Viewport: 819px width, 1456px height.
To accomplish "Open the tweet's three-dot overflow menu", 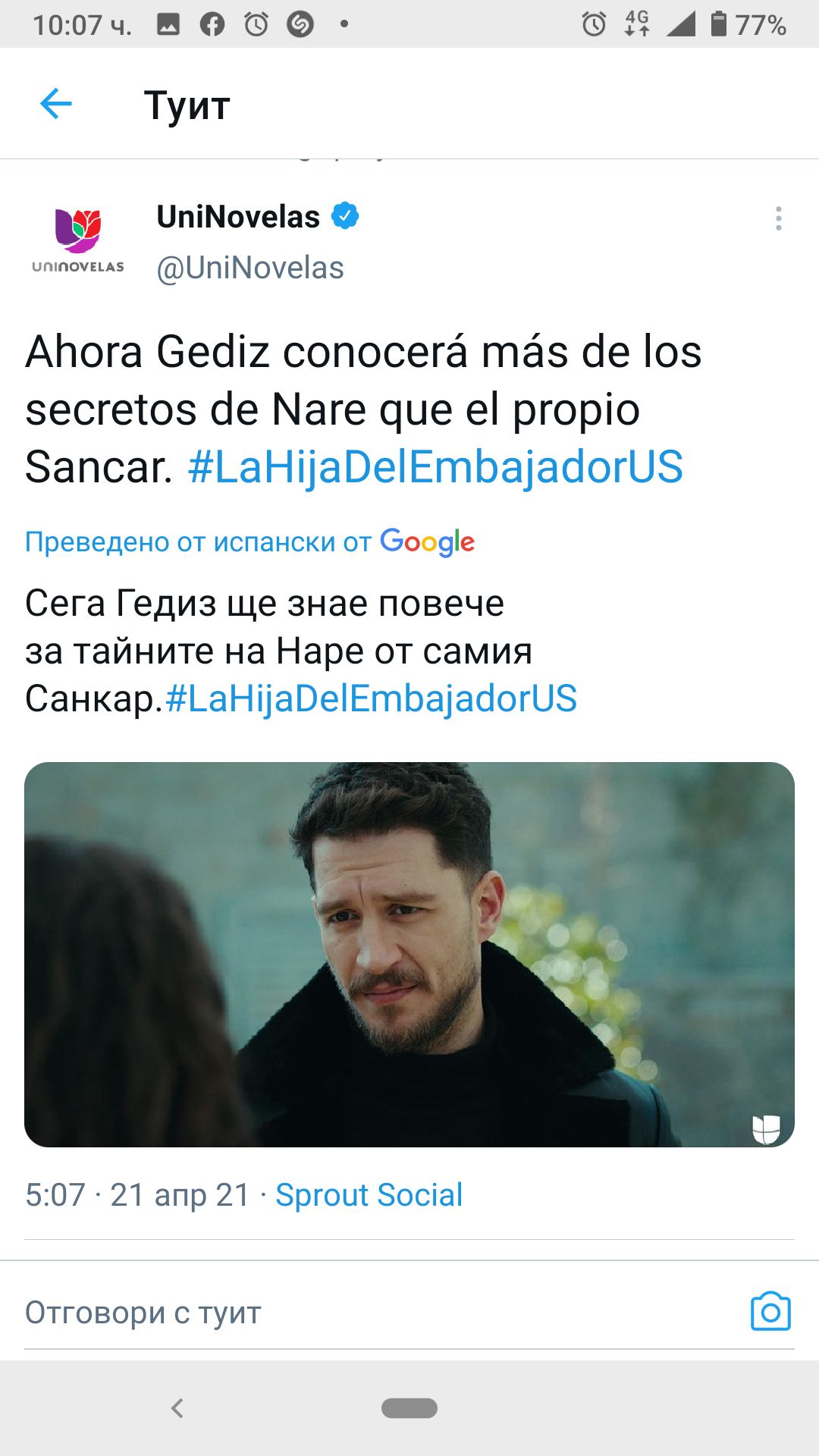I will (778, 218).
